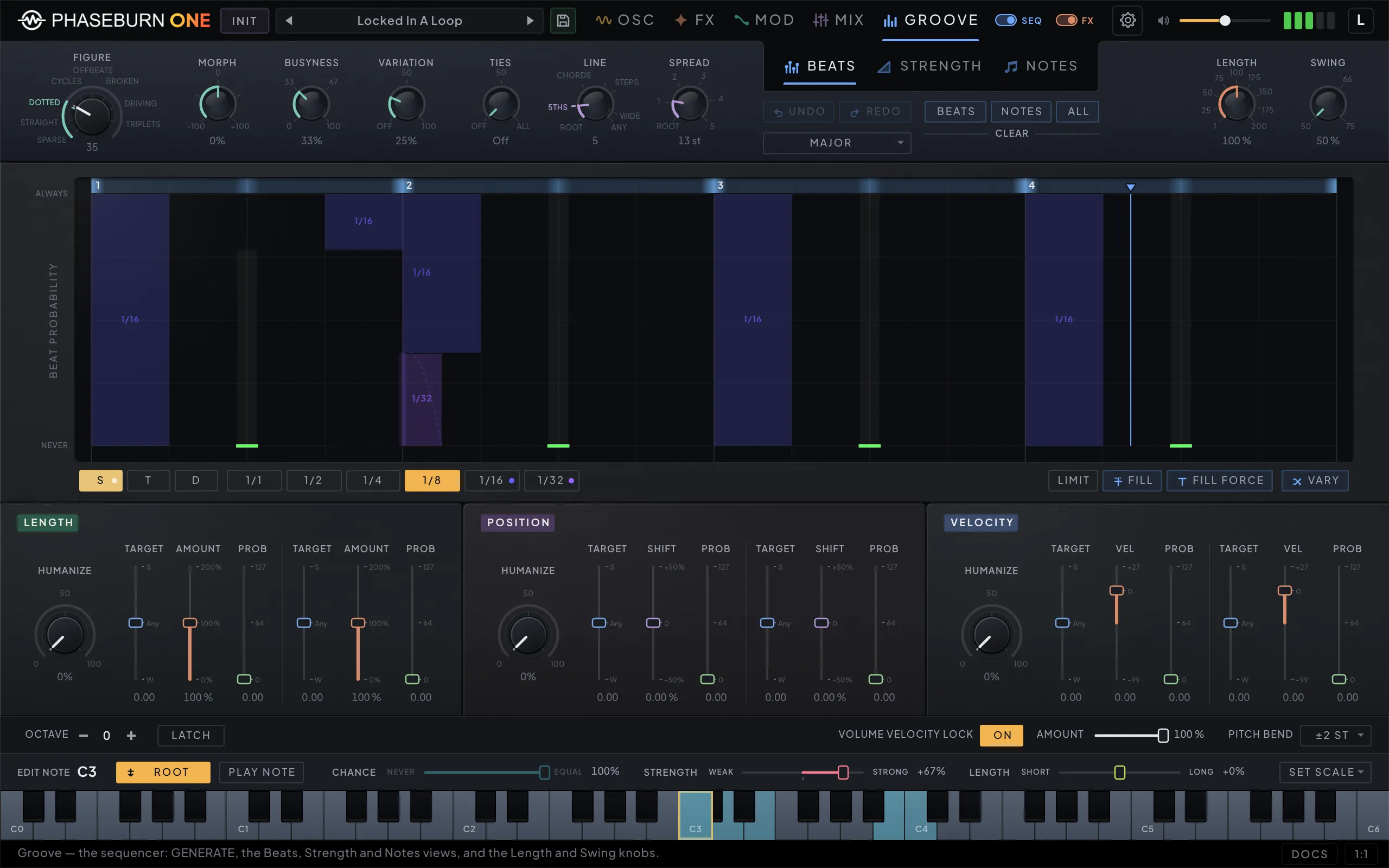Viewport: 1389px width, 868px height.
Task: Increase octave with plus button
Action: (131, 736)
